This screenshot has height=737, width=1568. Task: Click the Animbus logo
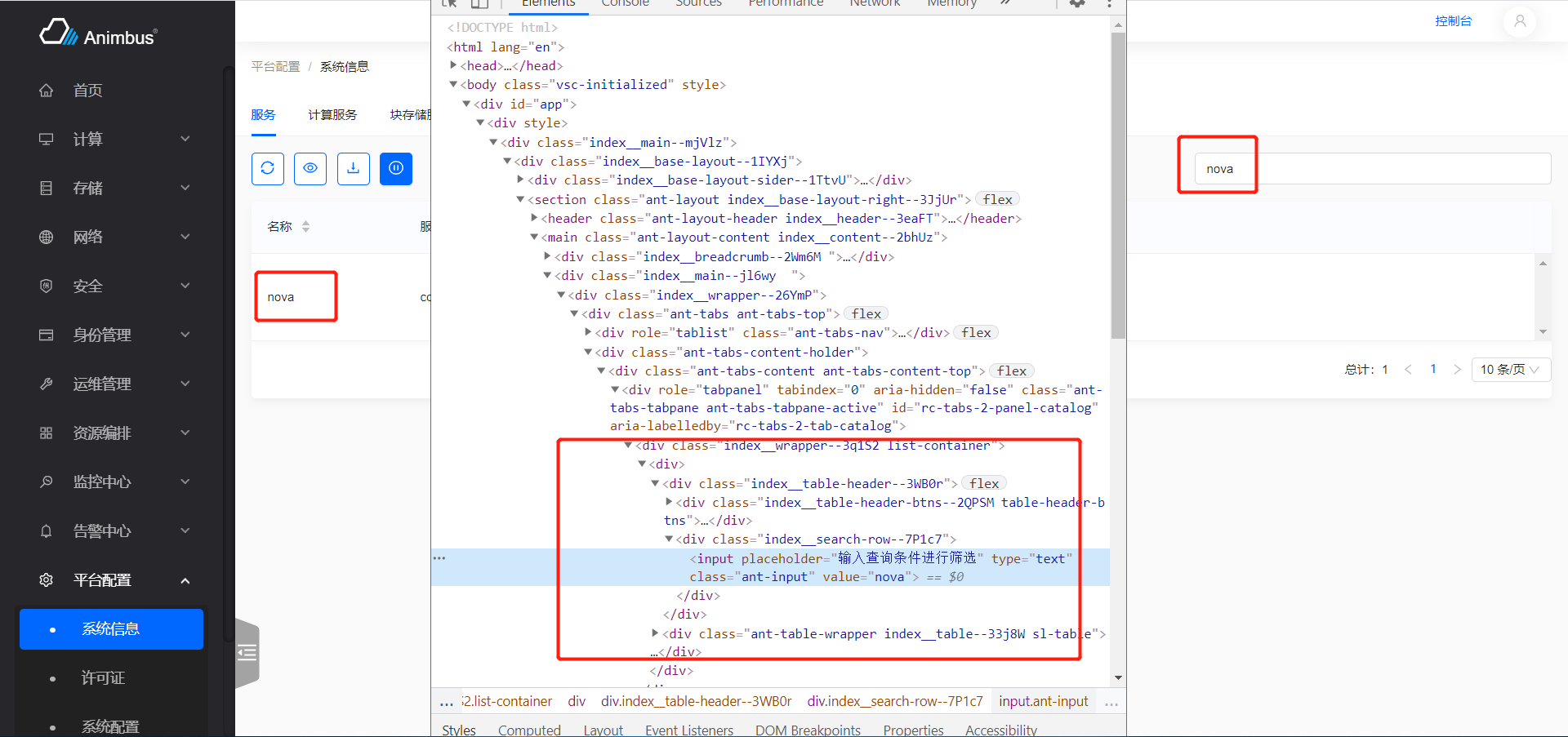tap(99, 33)
